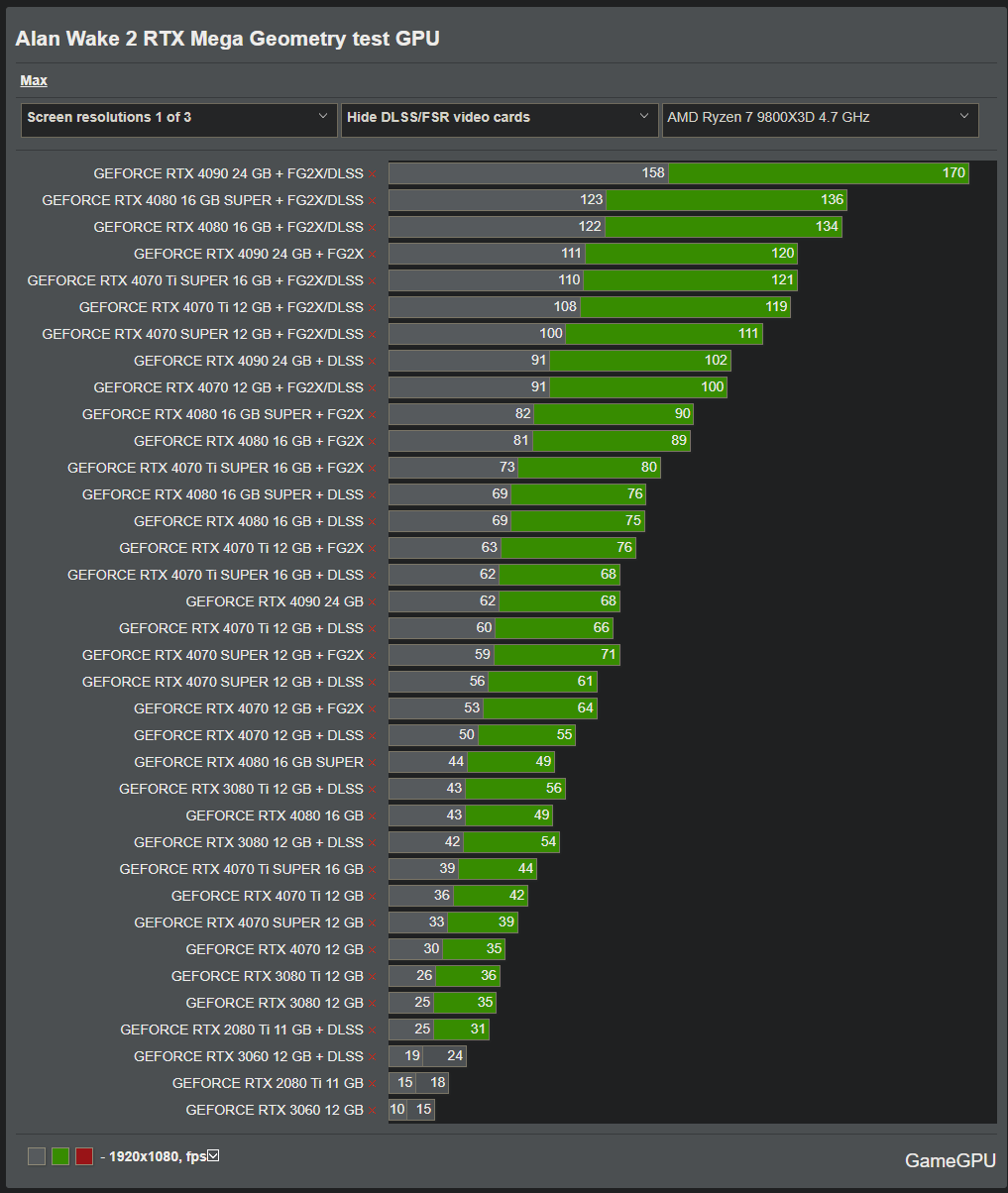The image size is (1008, 1193).
Task: Click red X next to plain RTX 4090 24 GB
Action: point(373,602)
